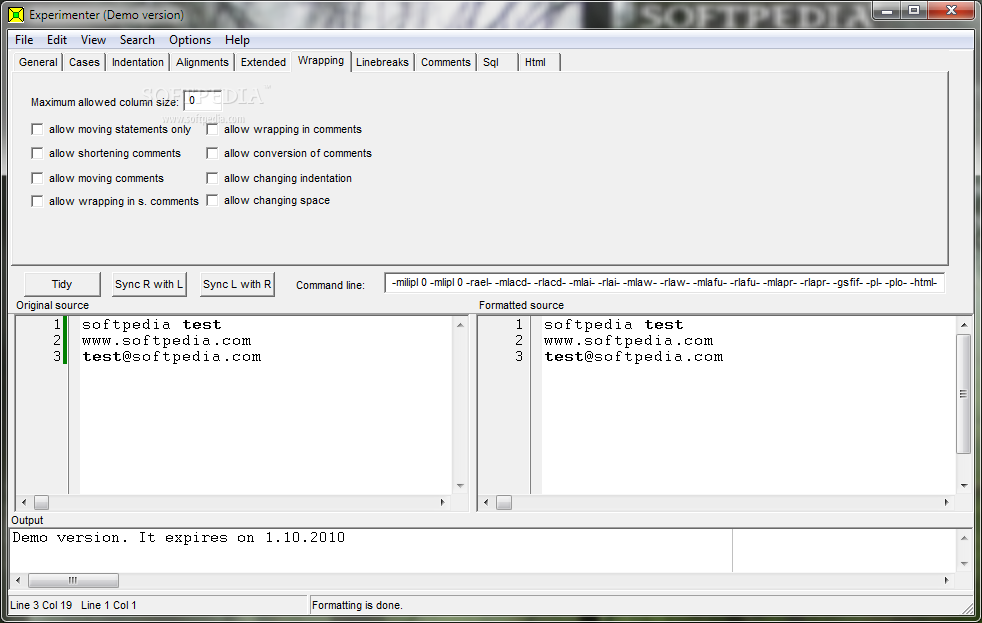Screen dimensions: 982x623
Task: Click line 1 text in Original source
Action: point(151,324)
